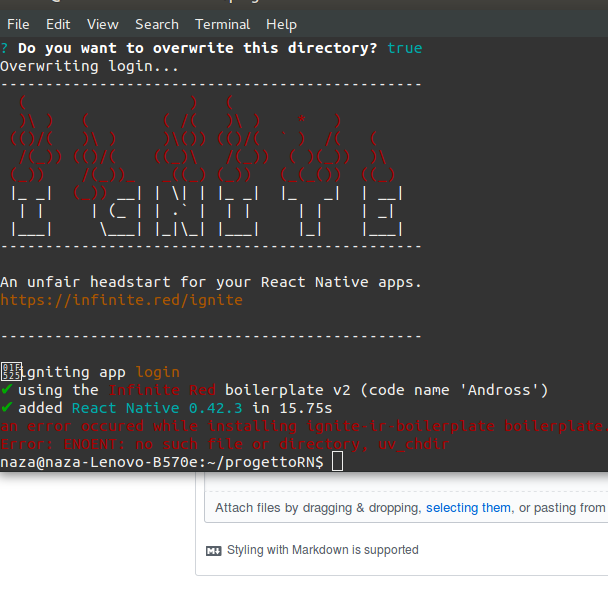Click the unicode glyph box before 'igniting app'
Image resolution: width=608 pixels, height=607 pixels.
[x=11, y=372]
